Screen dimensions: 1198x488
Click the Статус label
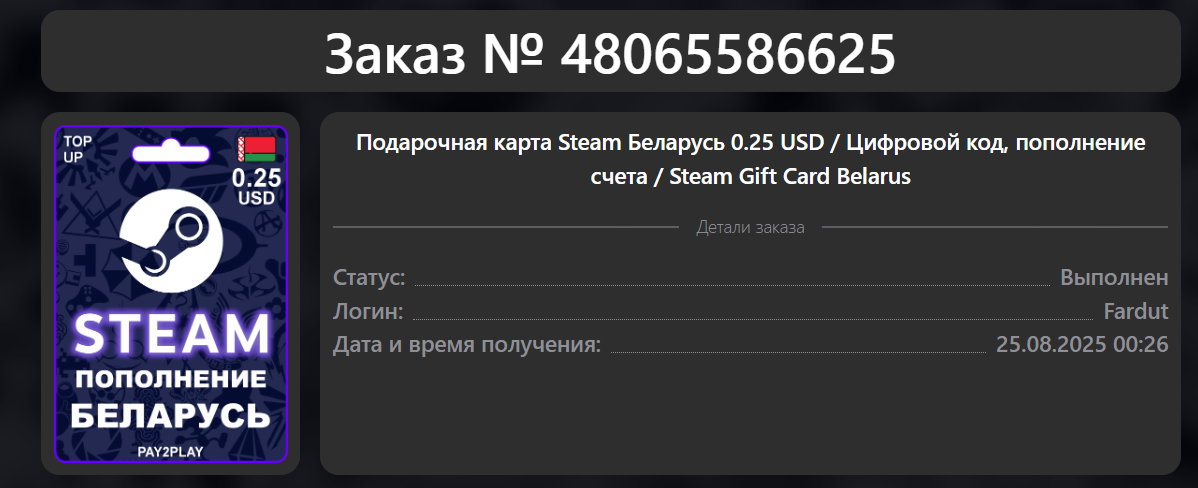coord(369,277)
